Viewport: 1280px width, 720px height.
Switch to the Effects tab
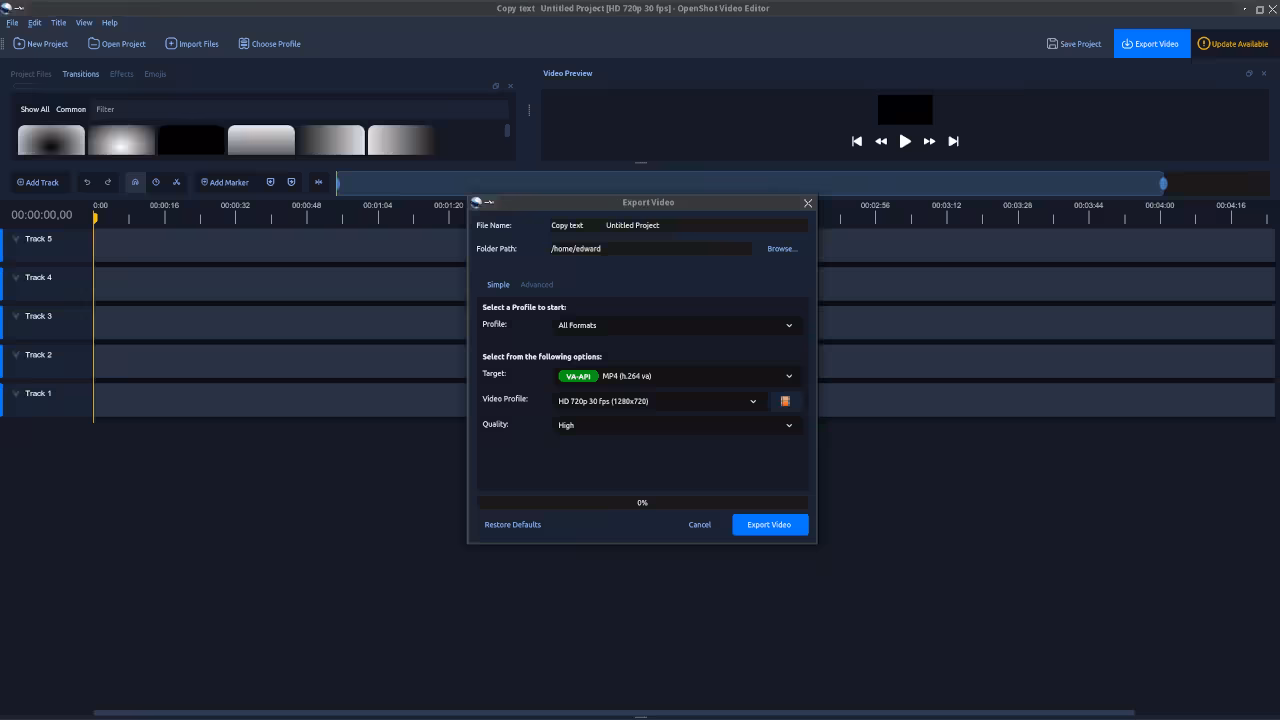tap(121, 74)
